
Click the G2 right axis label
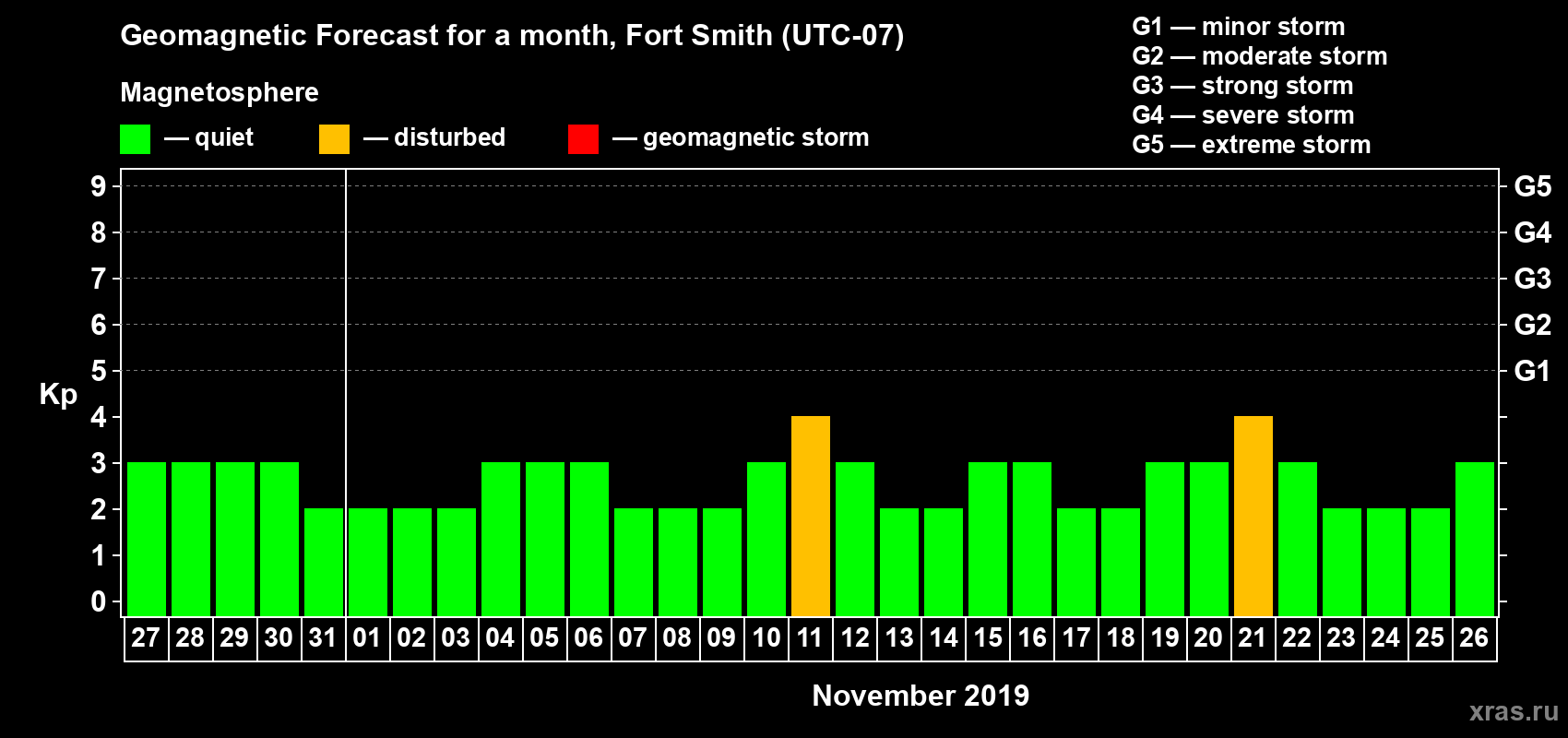1533,325
